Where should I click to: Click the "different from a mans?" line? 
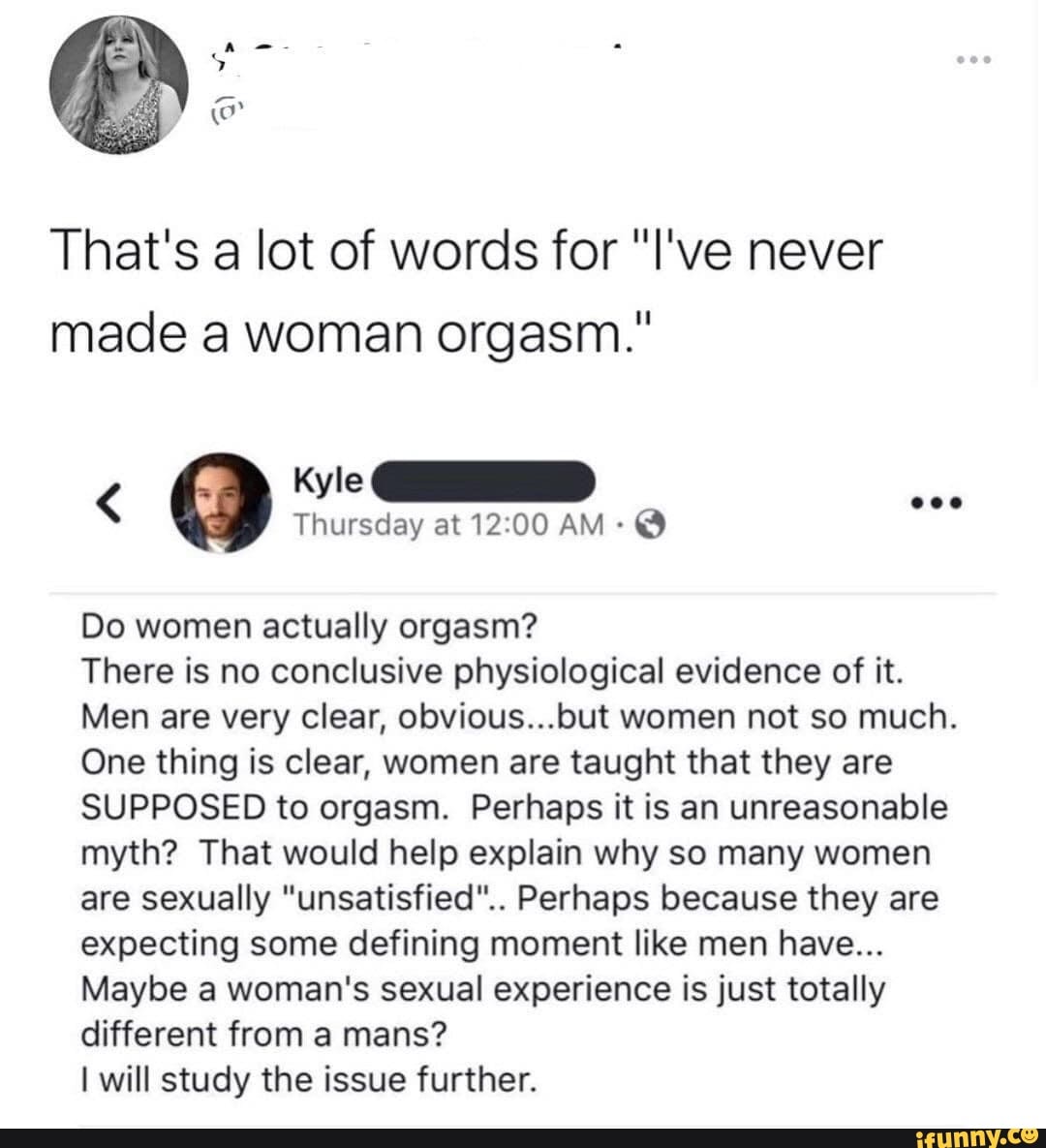[263, 1034]
